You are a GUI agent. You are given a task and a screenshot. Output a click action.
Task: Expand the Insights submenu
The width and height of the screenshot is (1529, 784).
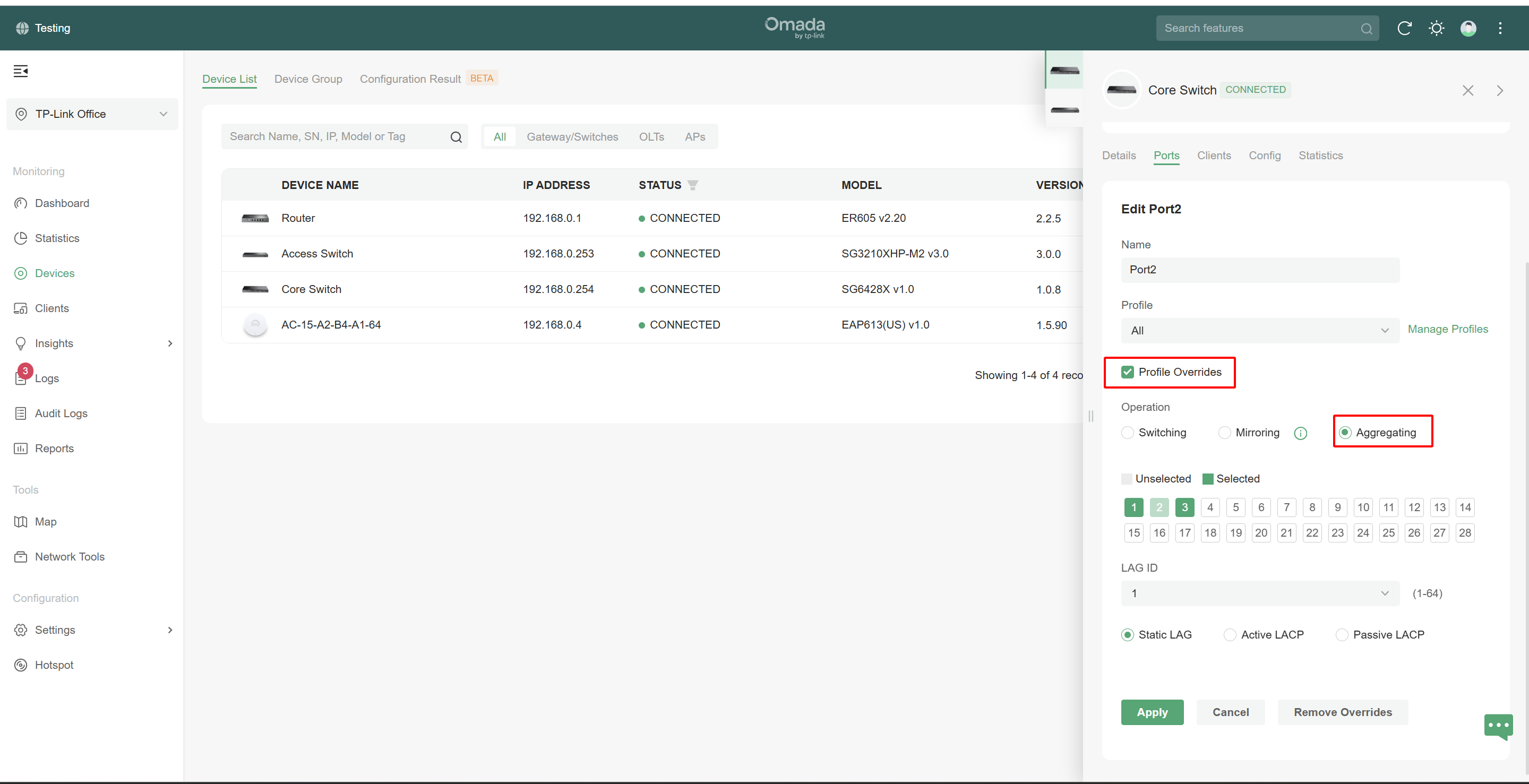click(x=170, y=343)
